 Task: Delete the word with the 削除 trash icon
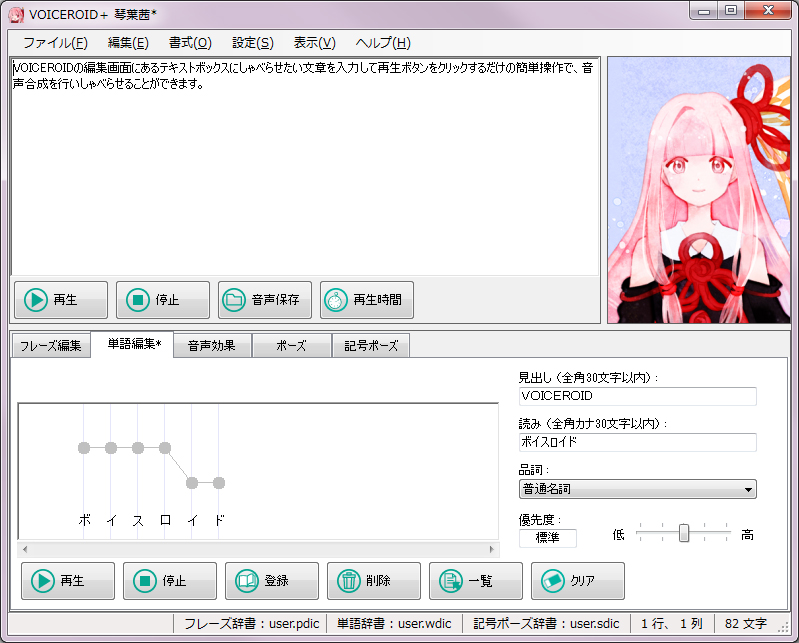[x=349, y=581]
